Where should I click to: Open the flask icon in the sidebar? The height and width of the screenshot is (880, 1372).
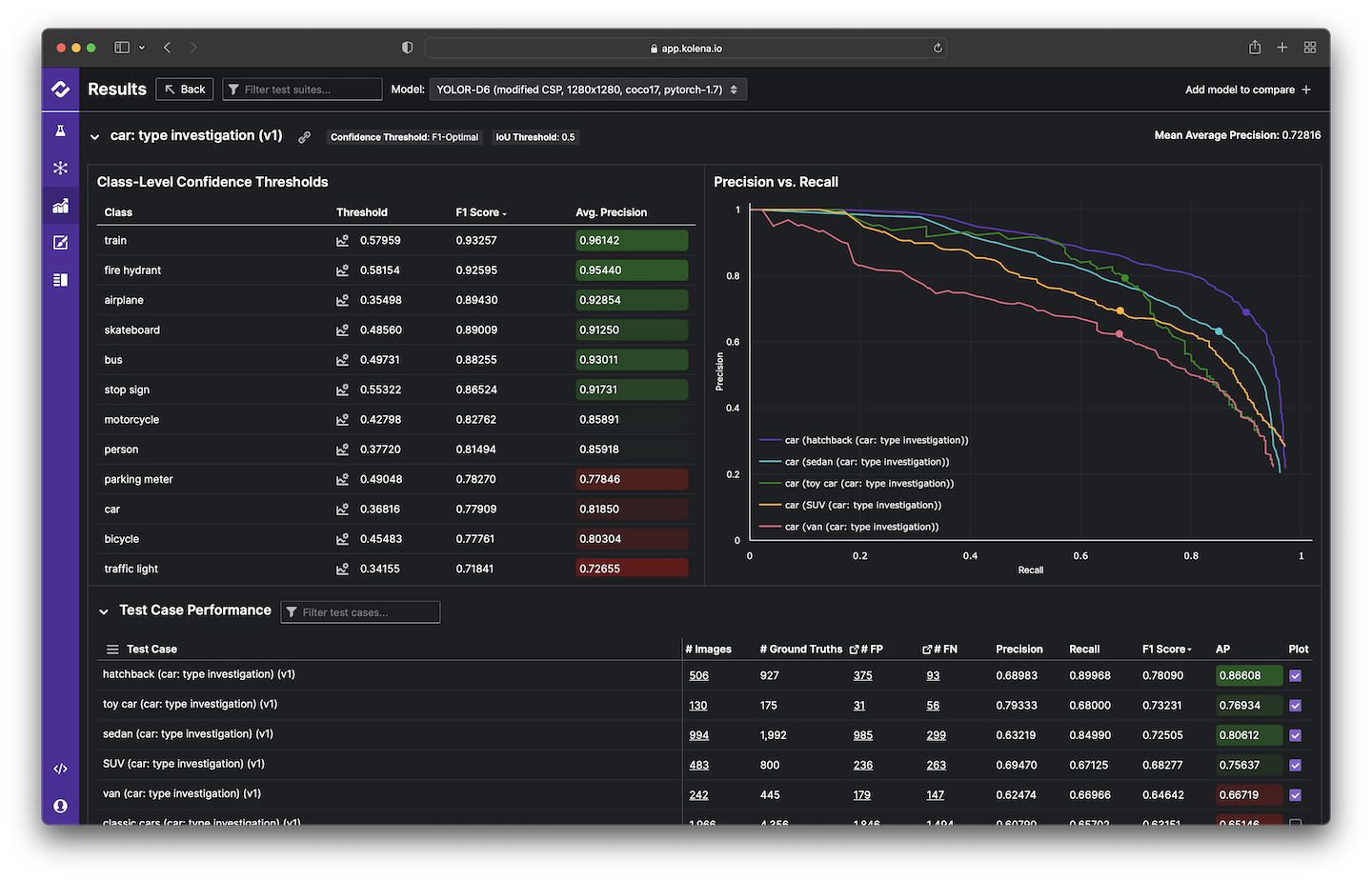pyautogui.click(x=60, y=130)
